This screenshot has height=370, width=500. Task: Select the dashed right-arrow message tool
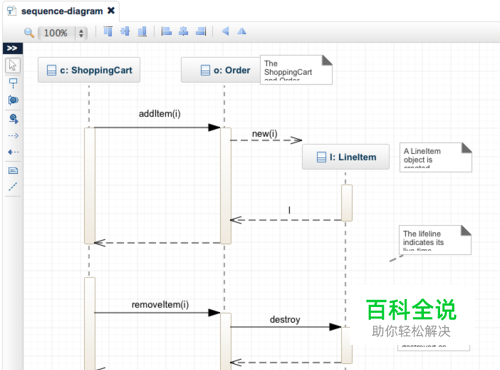(13, 136)
